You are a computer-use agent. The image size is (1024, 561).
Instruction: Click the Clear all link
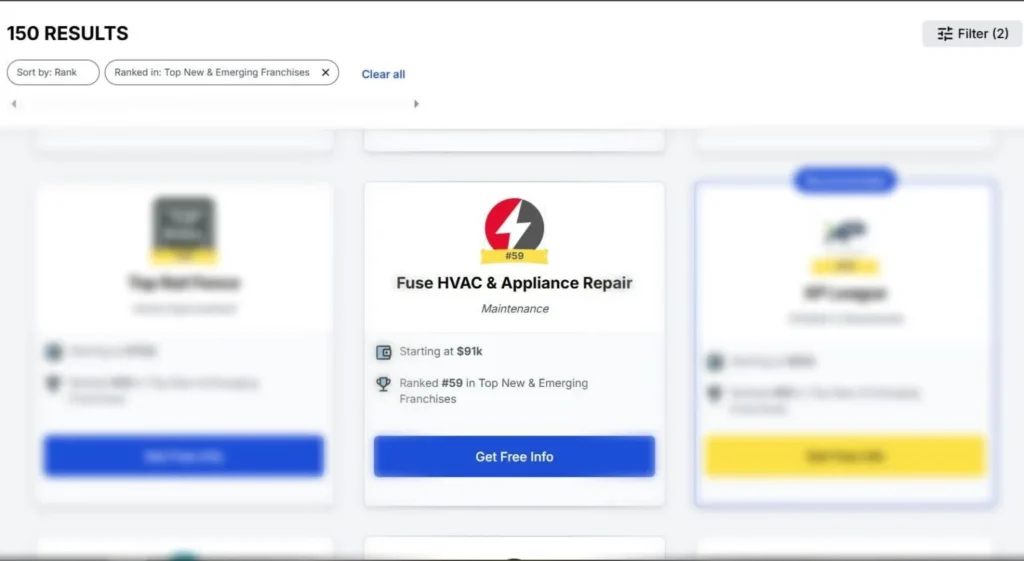383,74
